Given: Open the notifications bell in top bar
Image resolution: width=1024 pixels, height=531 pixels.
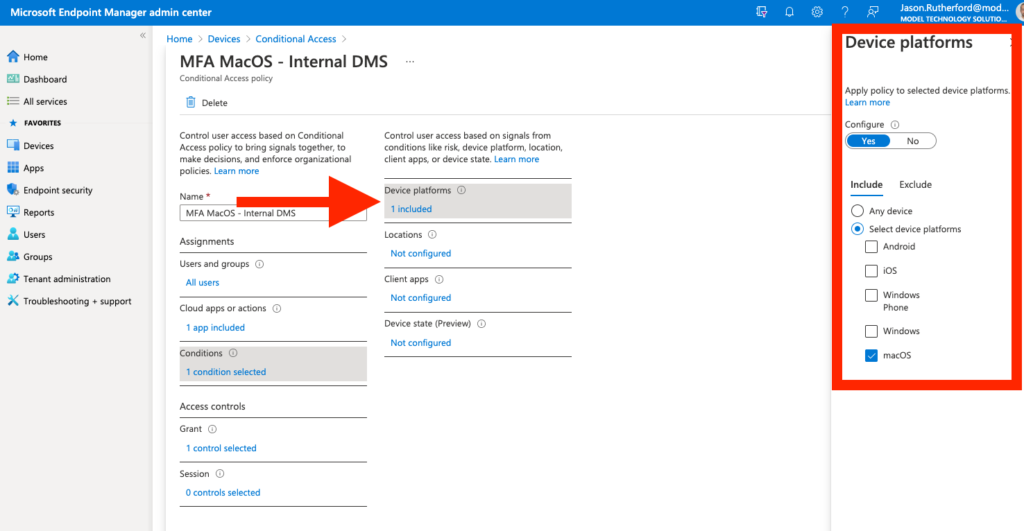Looking at the screenshot, I should (x=789, y=12).
